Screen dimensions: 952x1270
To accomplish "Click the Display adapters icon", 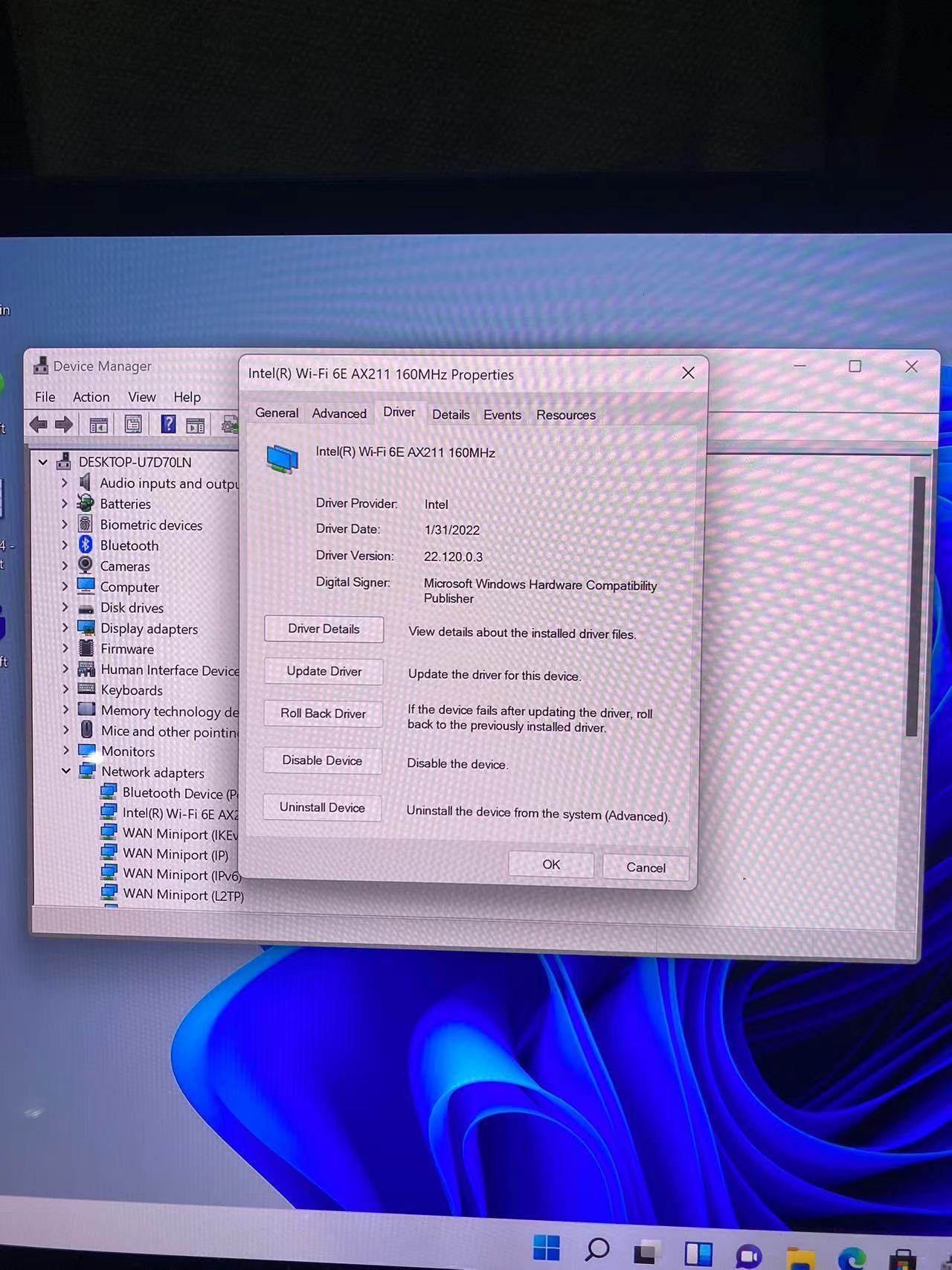I will coord(86,628).
